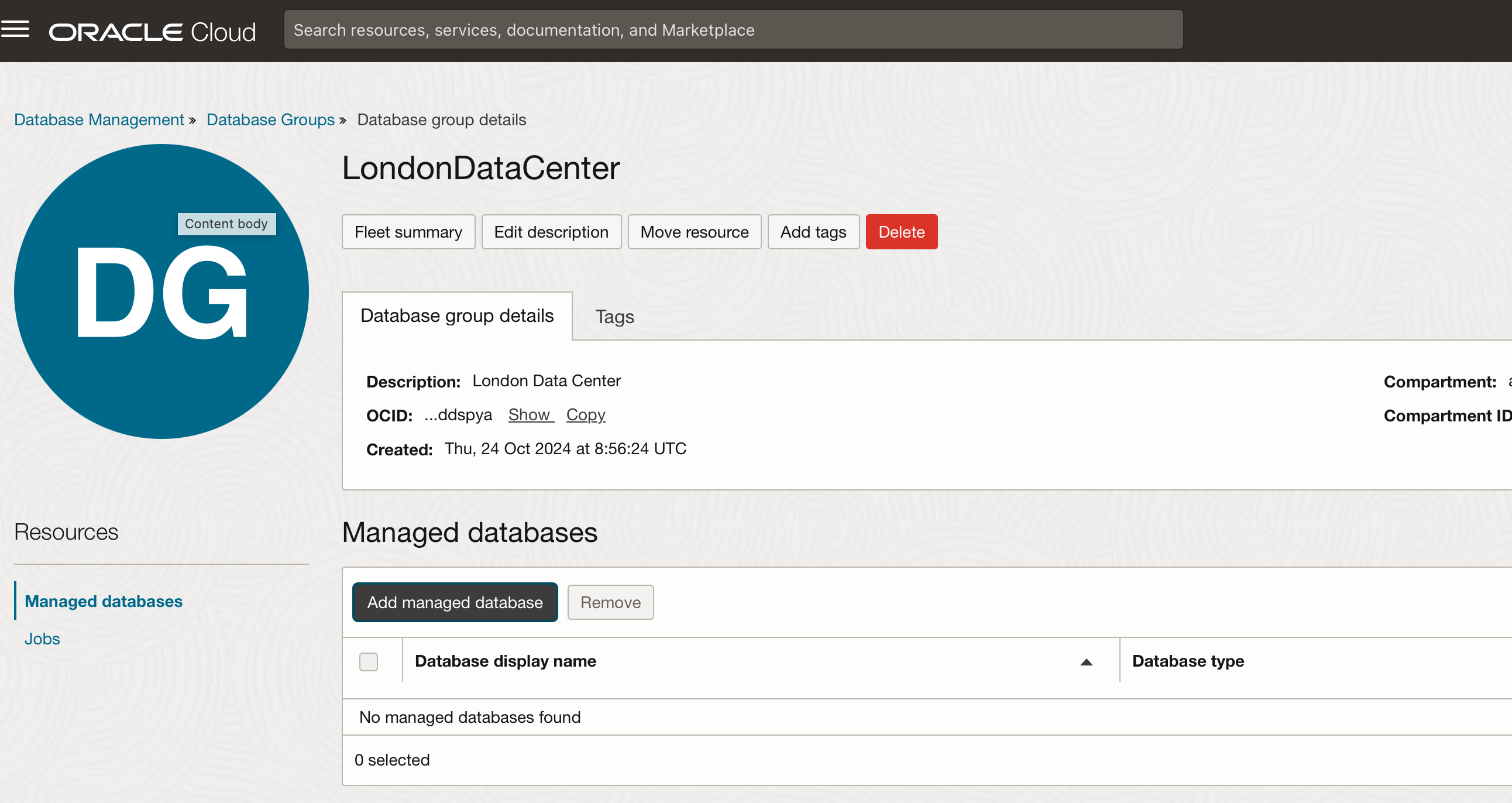Sort by Database display name arrow
The image size is (1512, 803).
(x=1086, y=662)
